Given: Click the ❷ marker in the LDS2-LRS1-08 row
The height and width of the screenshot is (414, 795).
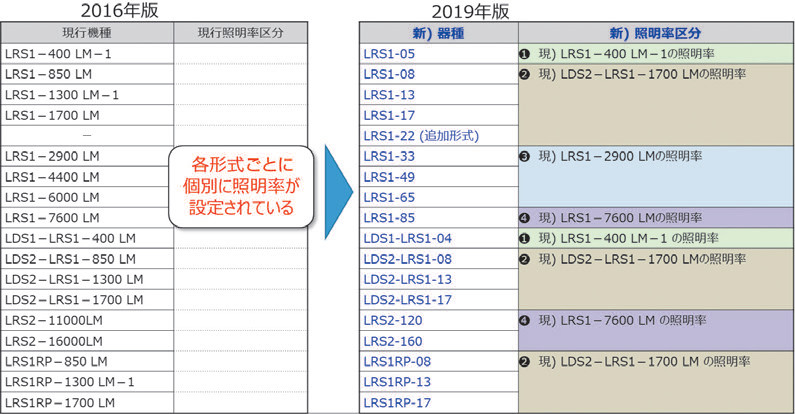Looking at the screenshot, I should (525, 259).
